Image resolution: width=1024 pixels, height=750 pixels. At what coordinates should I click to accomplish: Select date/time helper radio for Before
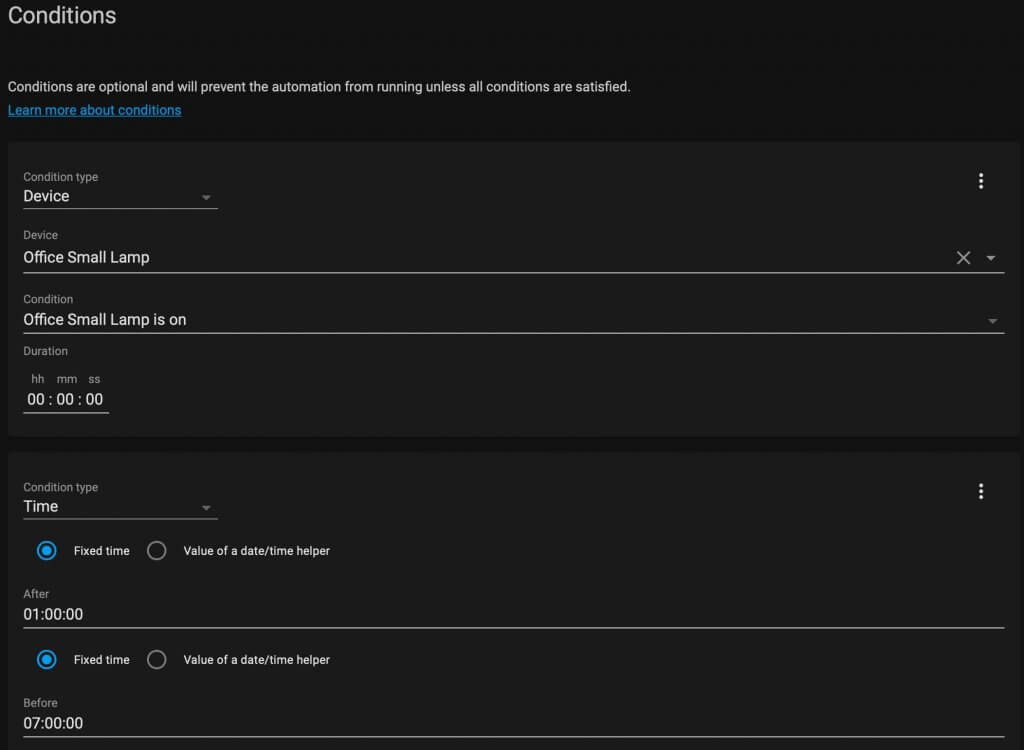[157, 660]
